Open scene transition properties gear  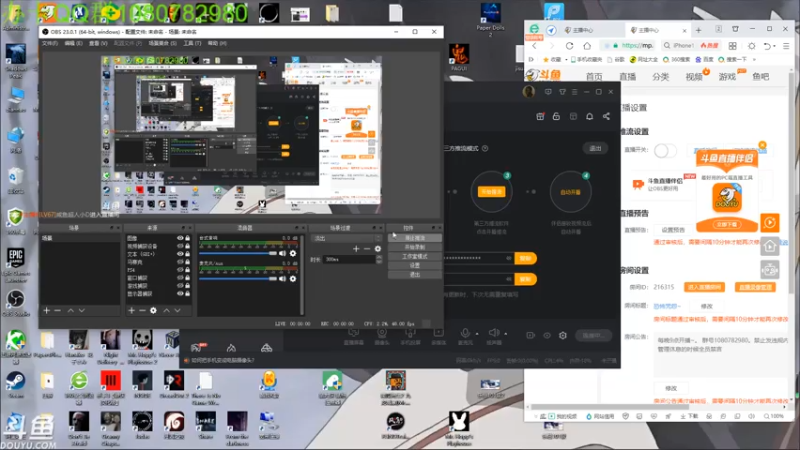coord(378,249)
